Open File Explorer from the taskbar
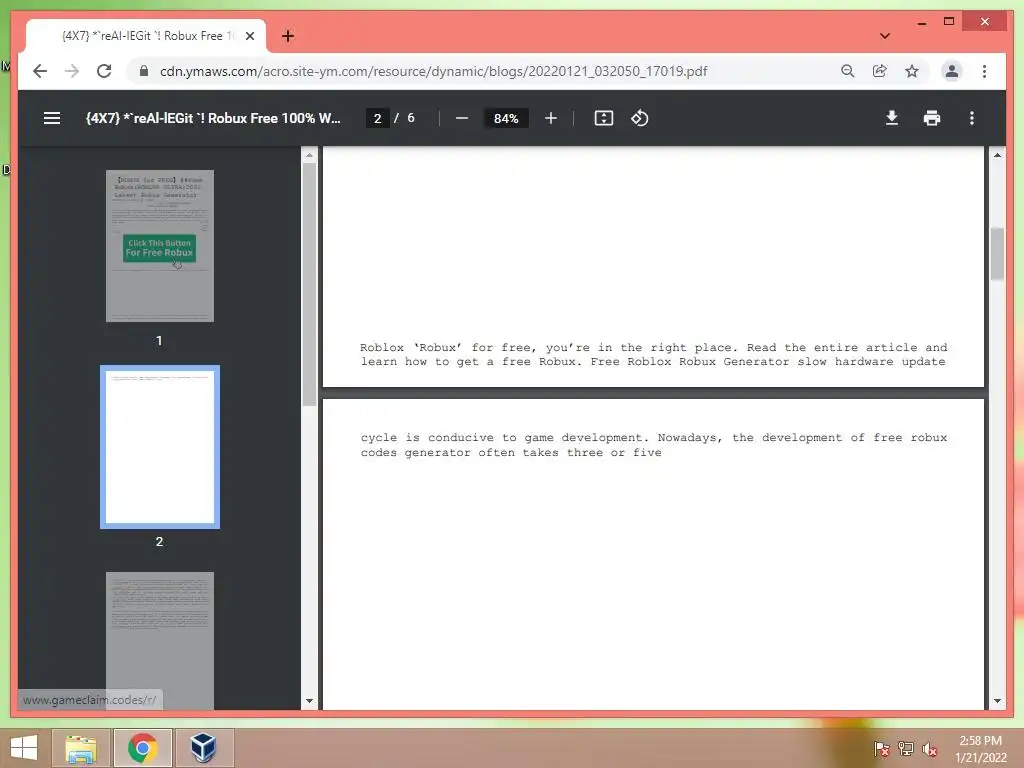The height and width of the screenshot is (768, 1024). click(x=81, y=748)
